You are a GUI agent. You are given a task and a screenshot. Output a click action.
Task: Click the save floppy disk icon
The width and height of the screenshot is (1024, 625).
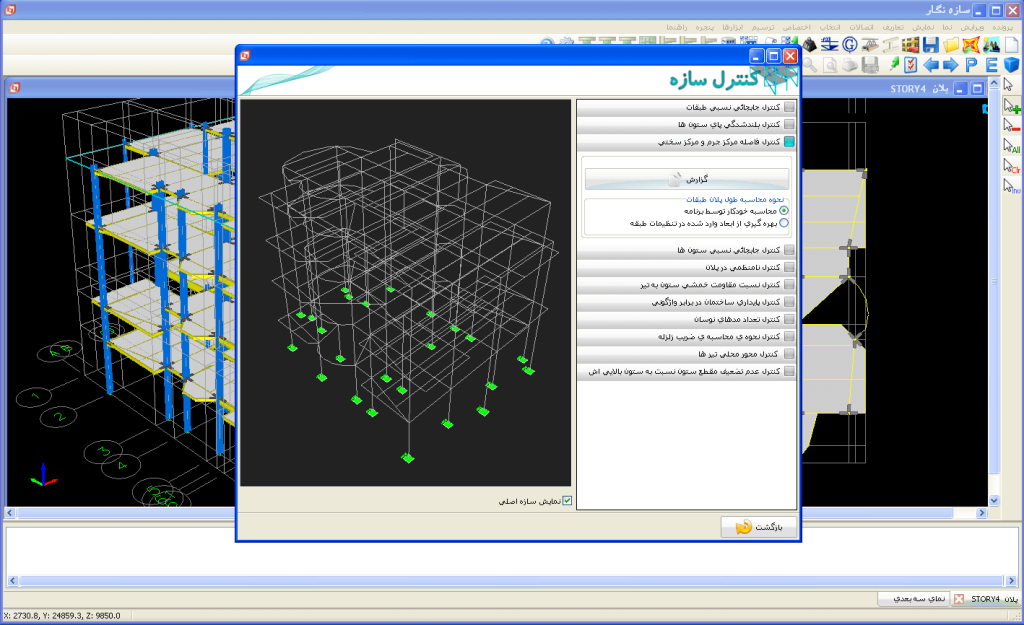pyautogui.click(x=930, y=45)
